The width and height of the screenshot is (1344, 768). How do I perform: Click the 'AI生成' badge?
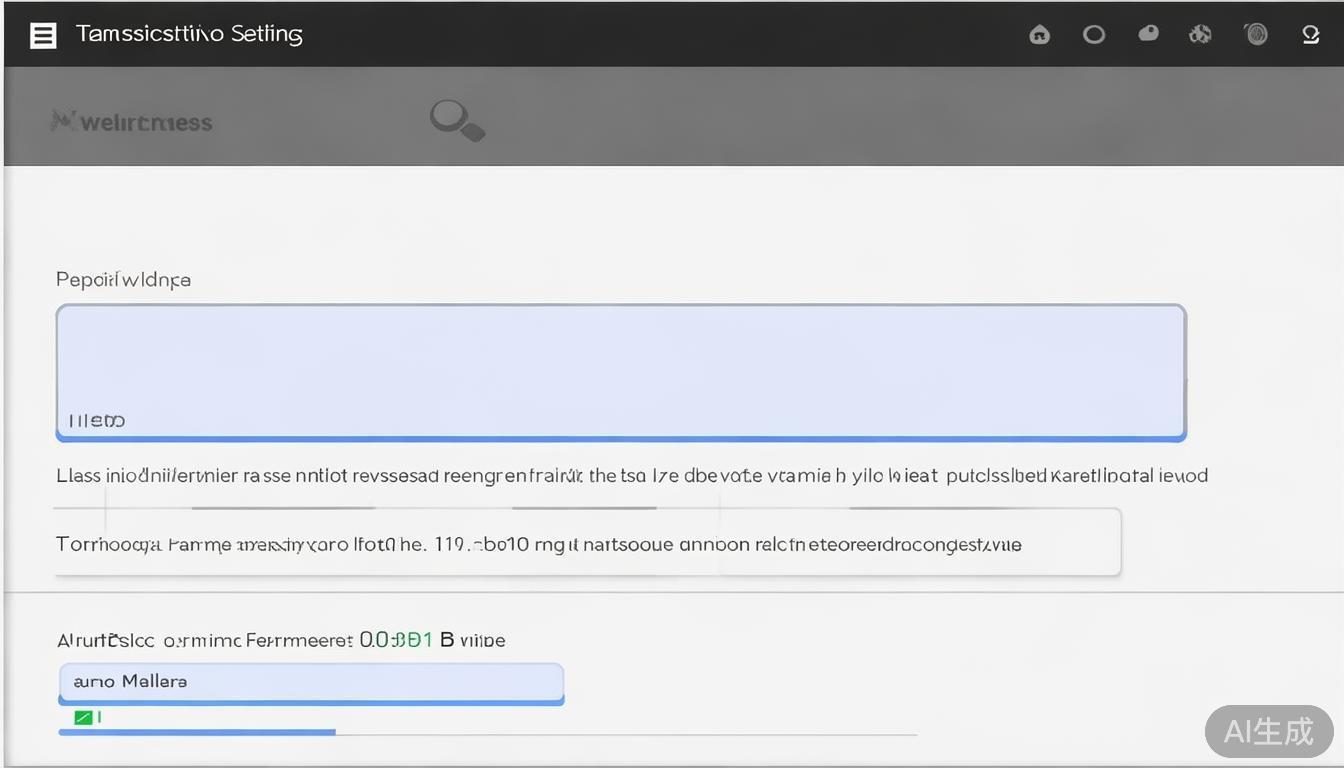click(x=1268, y=731)
